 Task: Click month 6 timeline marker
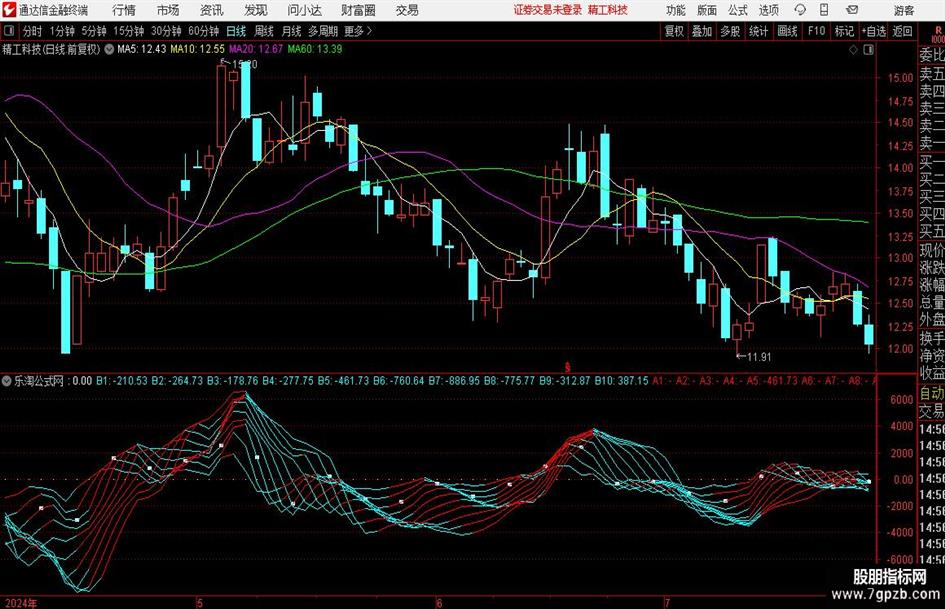point(439,603)
